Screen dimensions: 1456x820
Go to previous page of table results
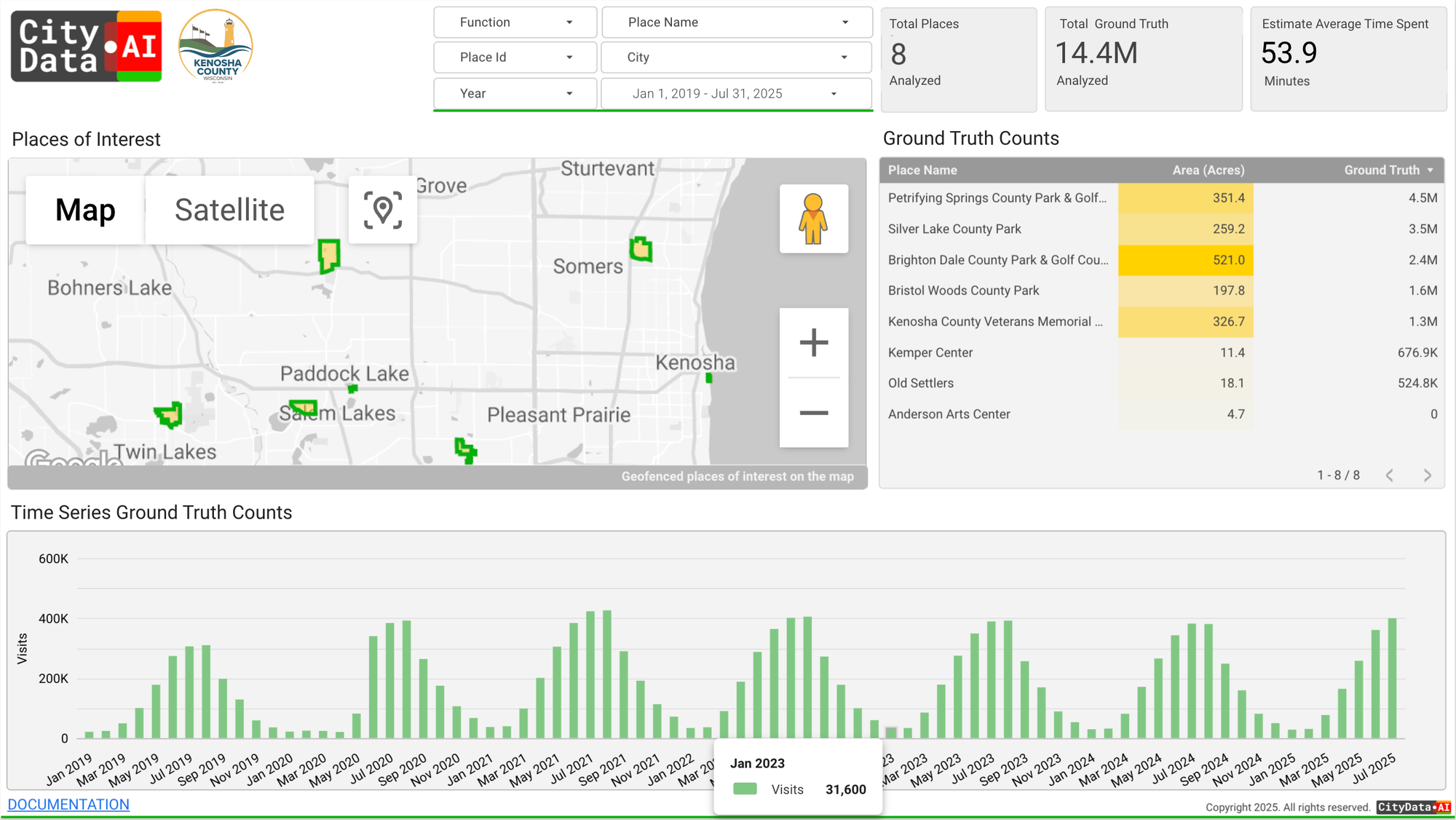(x=1389, y=476)
